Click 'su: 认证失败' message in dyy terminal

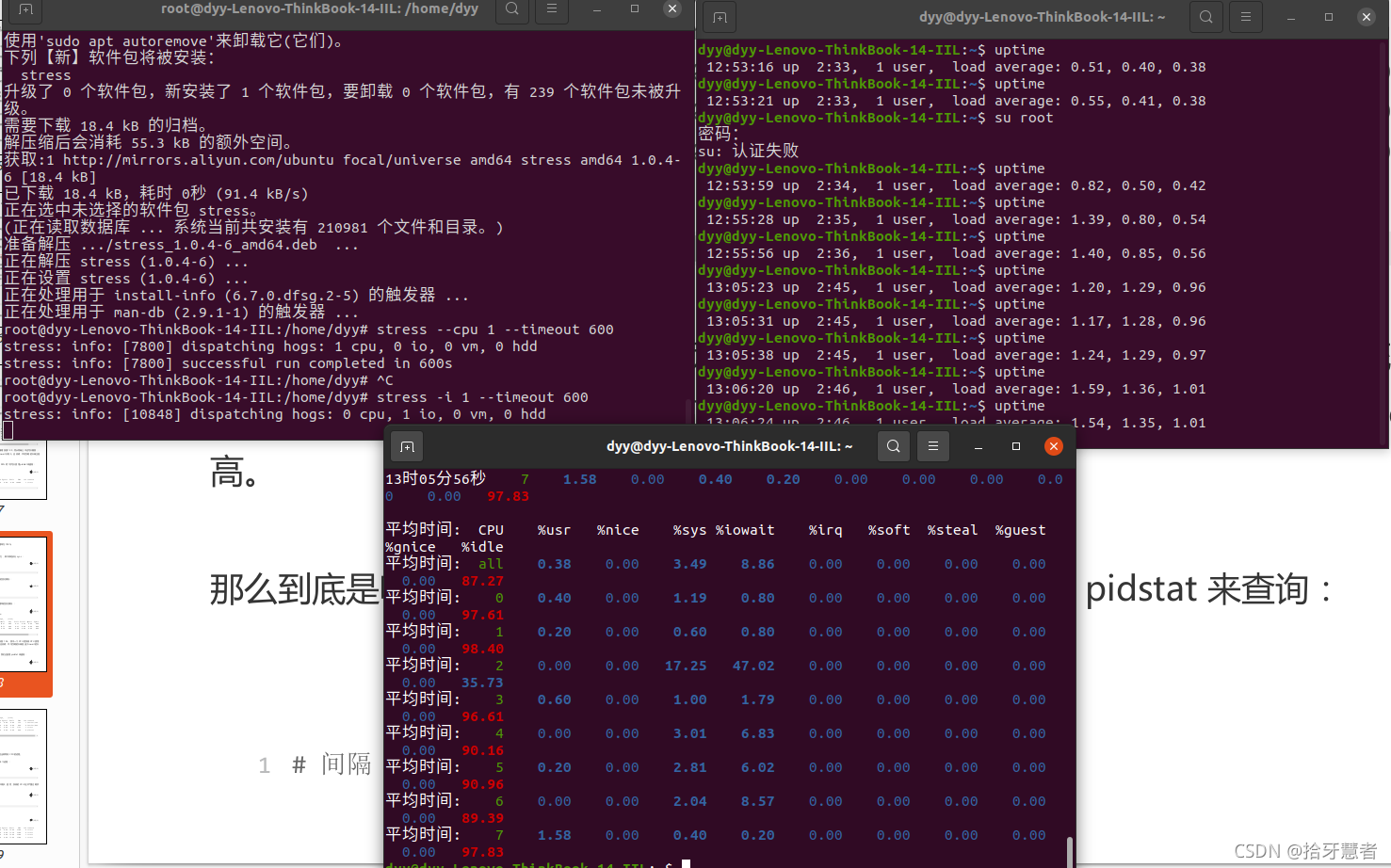pos(749,152)
